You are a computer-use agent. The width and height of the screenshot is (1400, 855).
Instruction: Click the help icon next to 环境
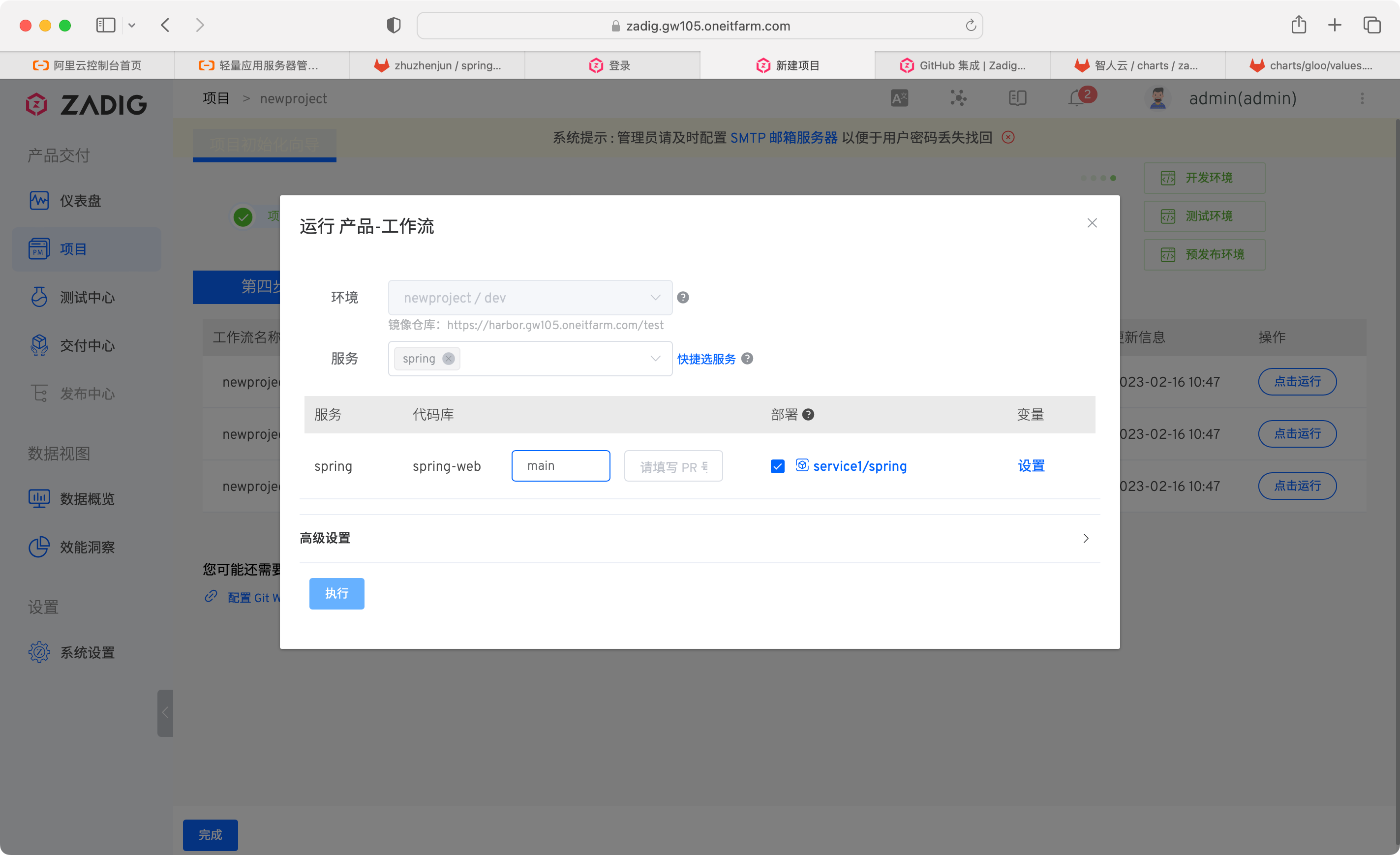tap(683, 297)
